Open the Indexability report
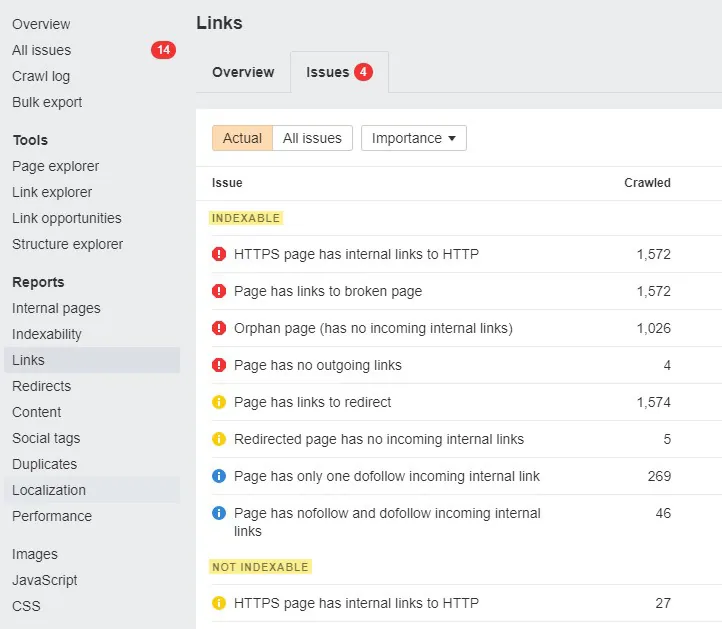722x629 pixels. (x=47, y=334)
